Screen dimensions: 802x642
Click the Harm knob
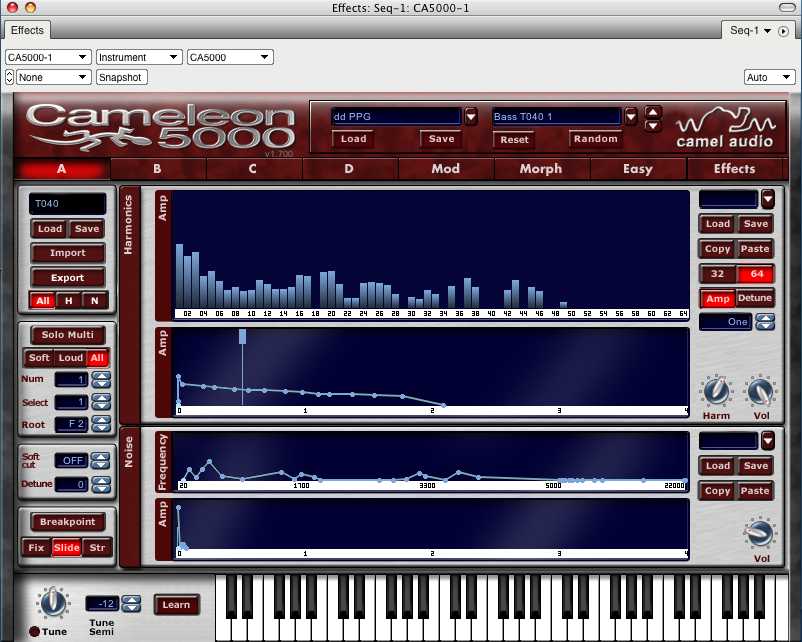(716, 392)
